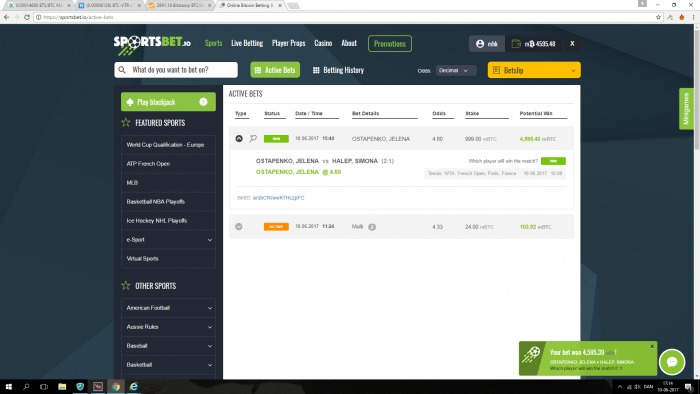
Task: Open Live Betting menu
Action: 247,43
